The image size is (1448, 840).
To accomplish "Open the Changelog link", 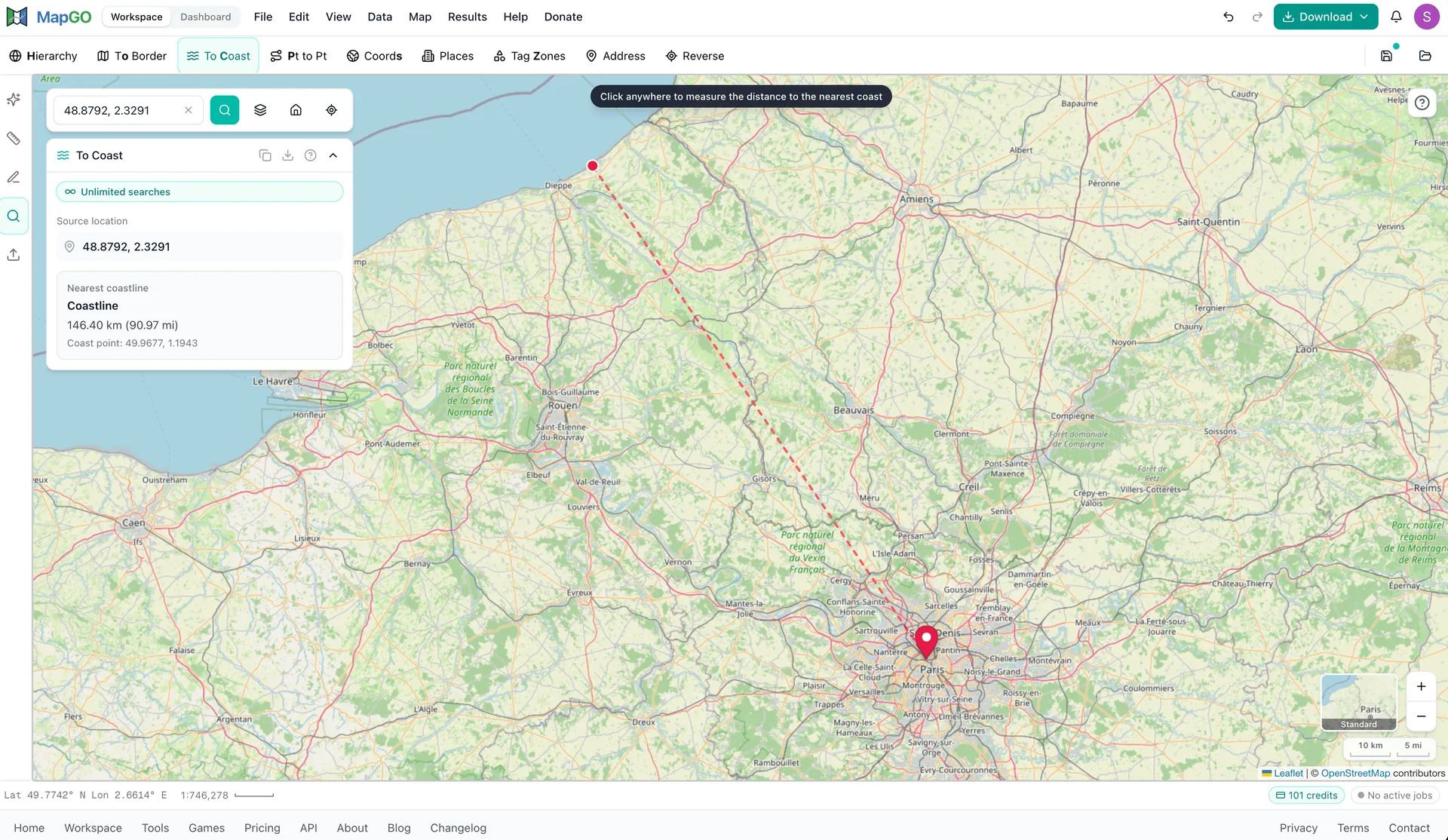I will (x=458, y=828).
